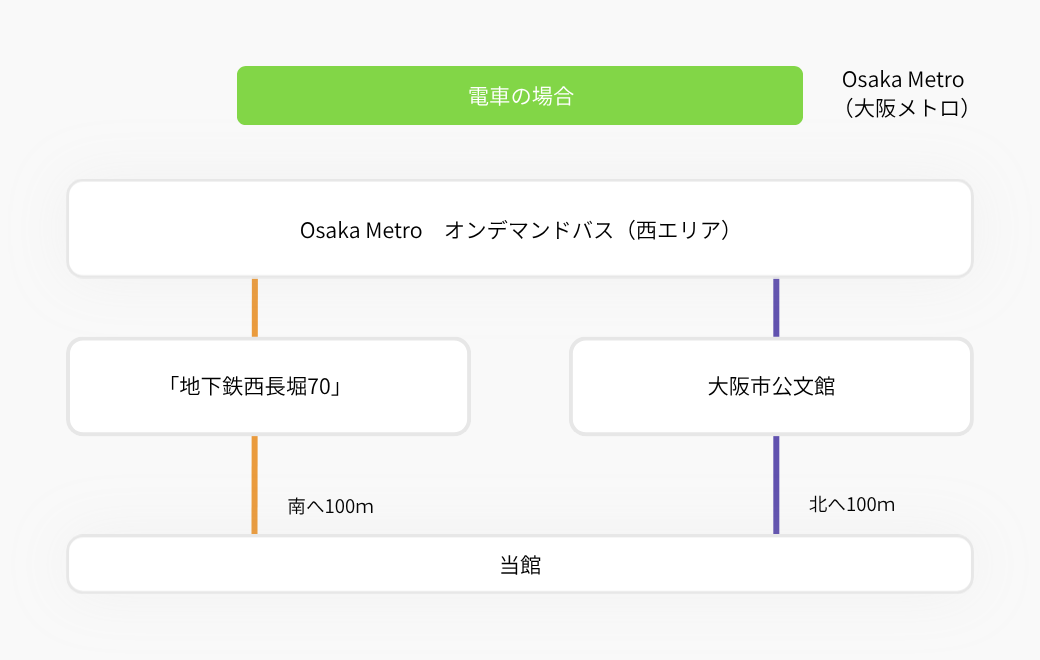The image size is (1040, 660).
Task: Click purple line beside 北へ100m text
Action: (x=776, y=485)
